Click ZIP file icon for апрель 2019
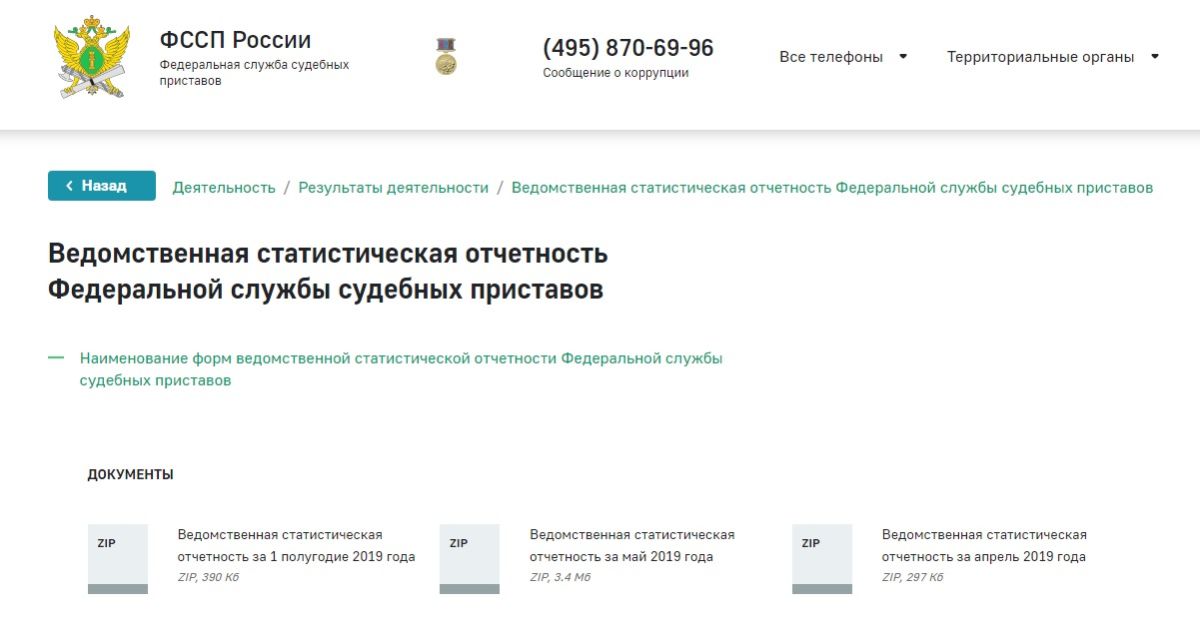Screen dimensions: 1200x634 (x=822, y=558)
